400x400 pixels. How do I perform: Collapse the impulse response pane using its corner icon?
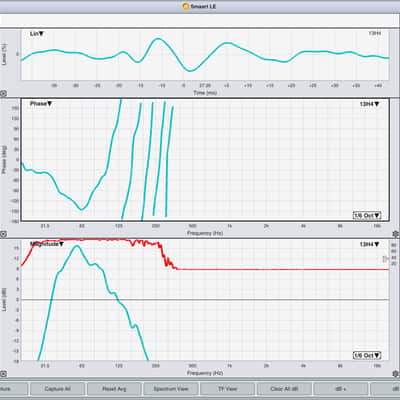click(3, 94)
